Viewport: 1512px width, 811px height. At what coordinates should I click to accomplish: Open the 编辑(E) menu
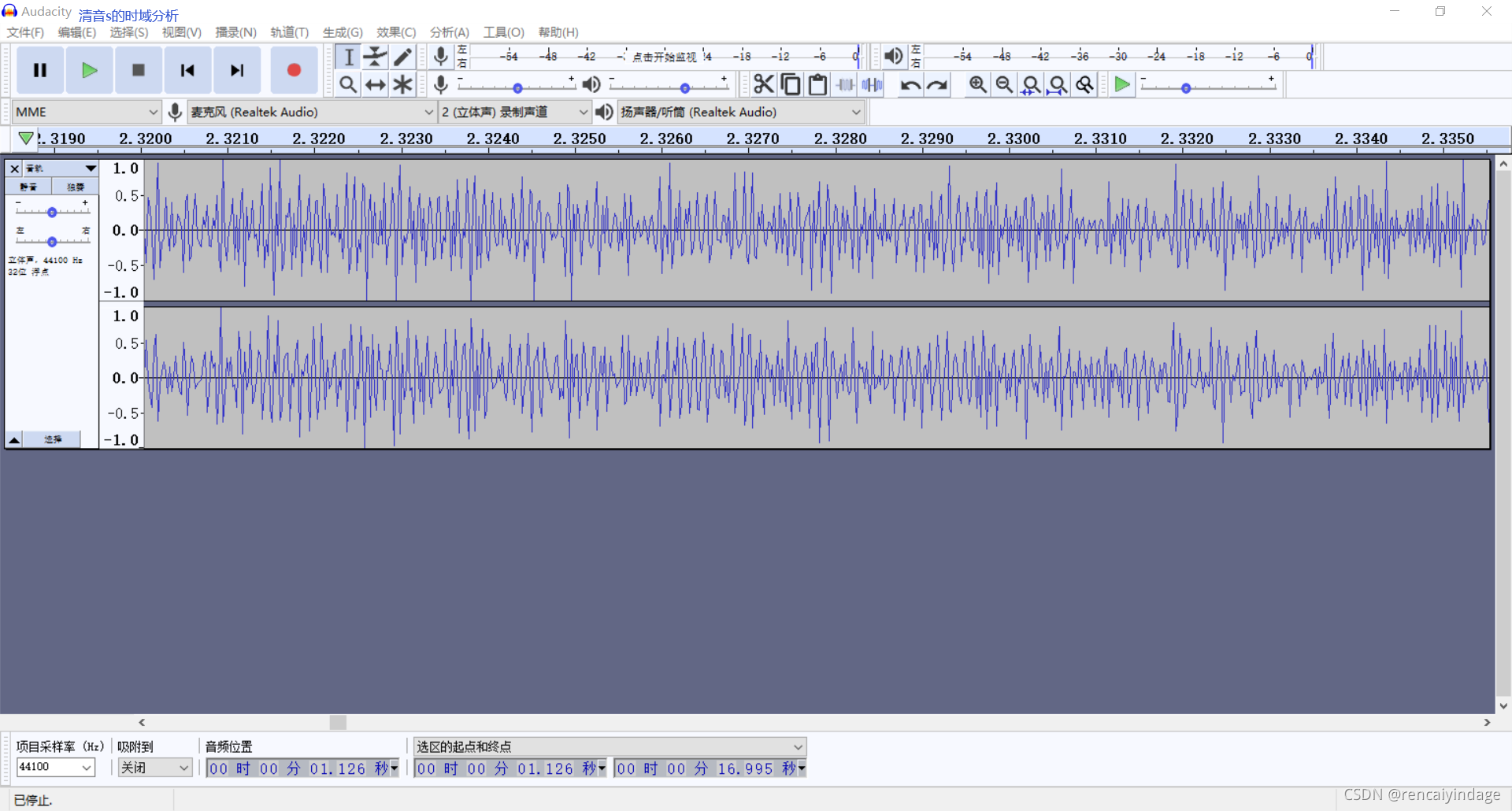(x=77, y=32)
